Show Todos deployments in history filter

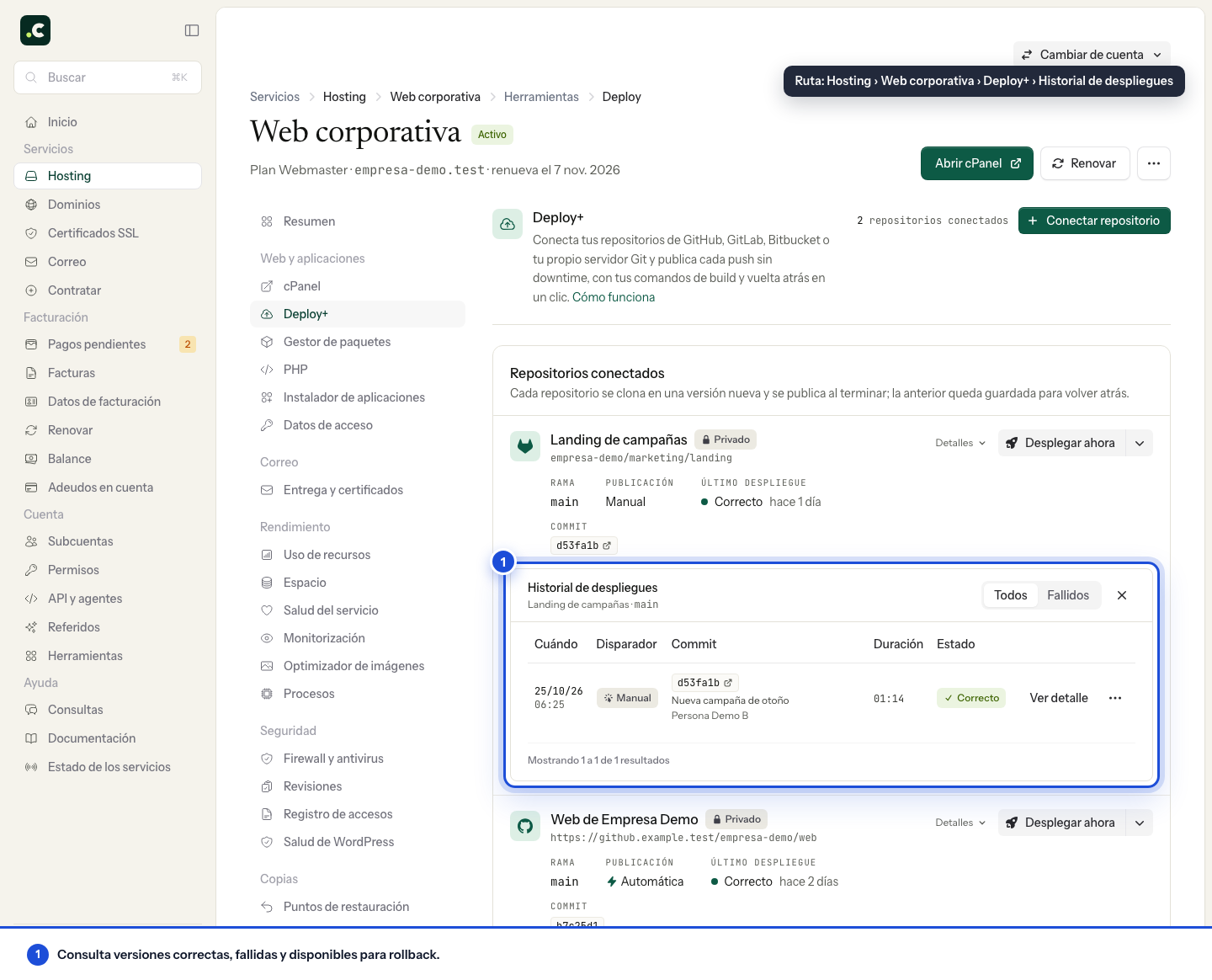(x=1011, y=595)
